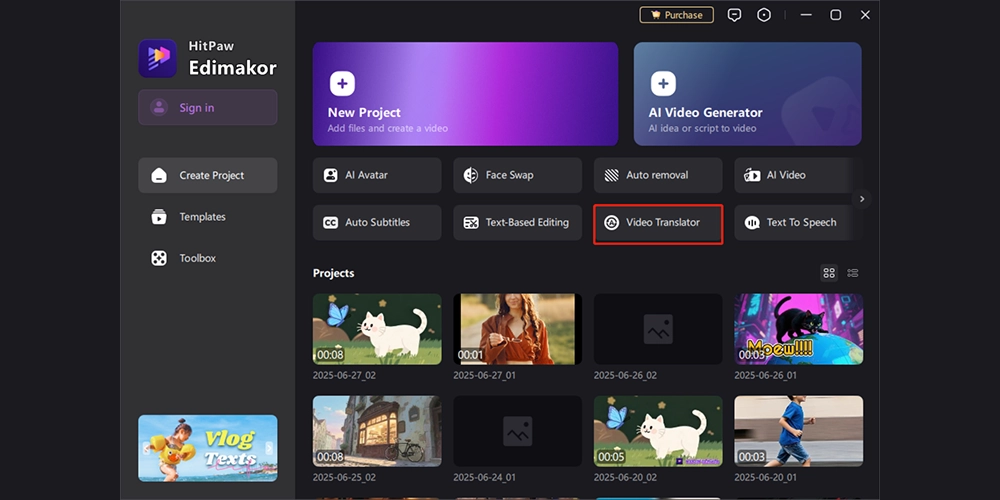Open the hexagon settings icon

[764, 15]
